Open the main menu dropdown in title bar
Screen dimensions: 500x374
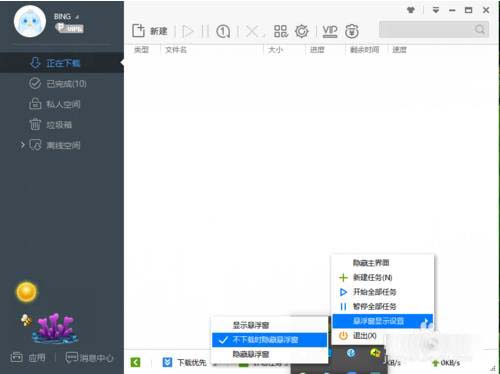click(436, 10)
